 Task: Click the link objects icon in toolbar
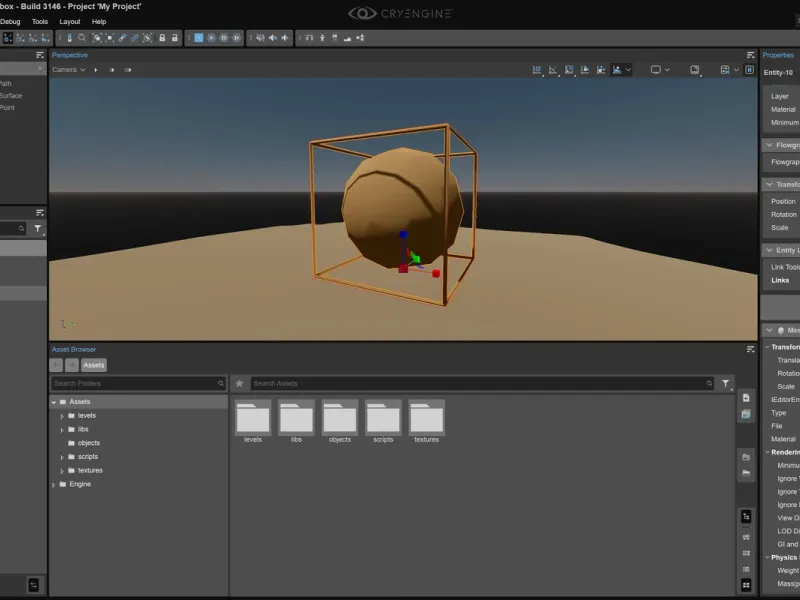point(122,38)
